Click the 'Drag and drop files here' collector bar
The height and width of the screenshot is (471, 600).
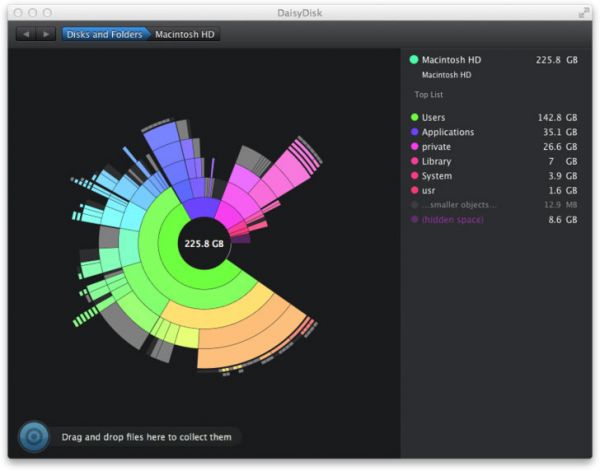click(x=146, y=437)
